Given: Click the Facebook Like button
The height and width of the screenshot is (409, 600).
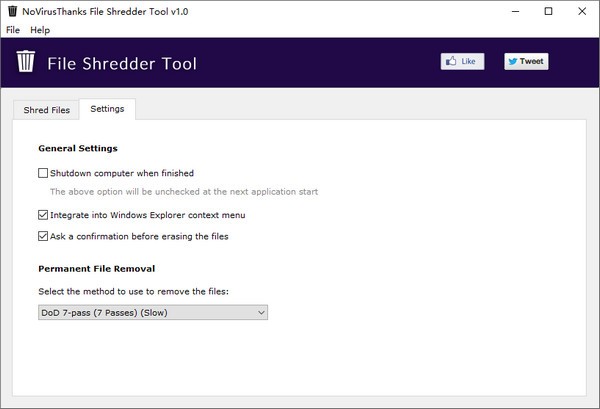Looking at the screenshot, I should [x=462, y=61].
